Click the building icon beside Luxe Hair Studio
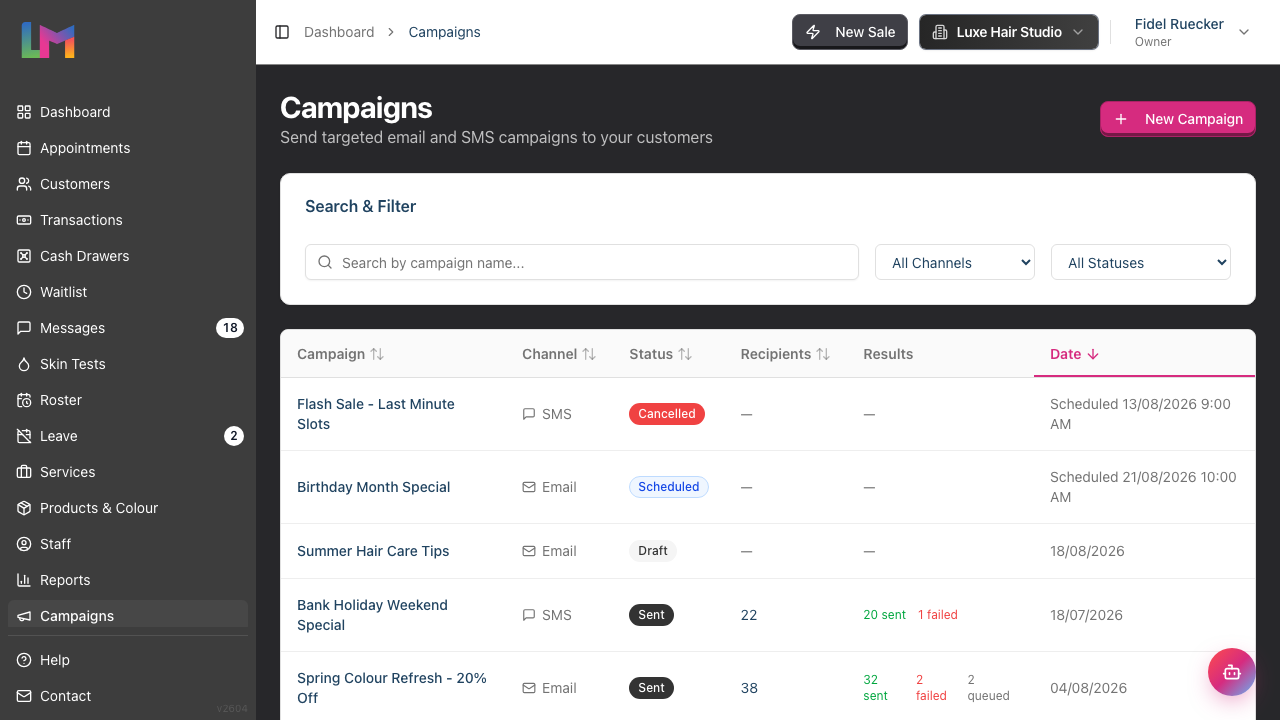The width and height of the screenshot is (1280, 720). click(939, 32)
